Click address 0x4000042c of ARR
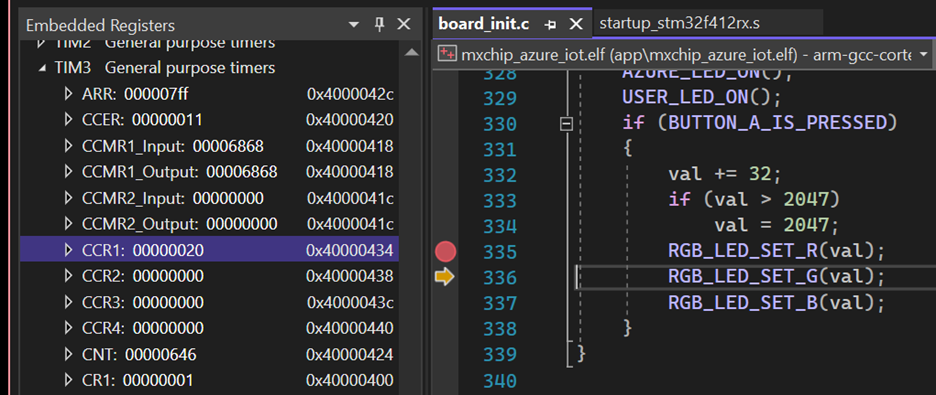936x395 pixels. click(x=350, y=94)
